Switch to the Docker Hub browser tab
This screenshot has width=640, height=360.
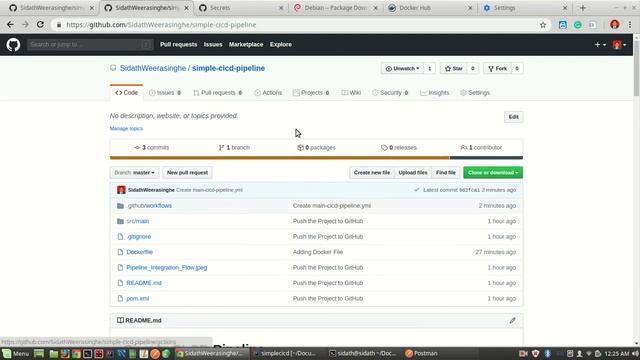[x=430, y=8]
